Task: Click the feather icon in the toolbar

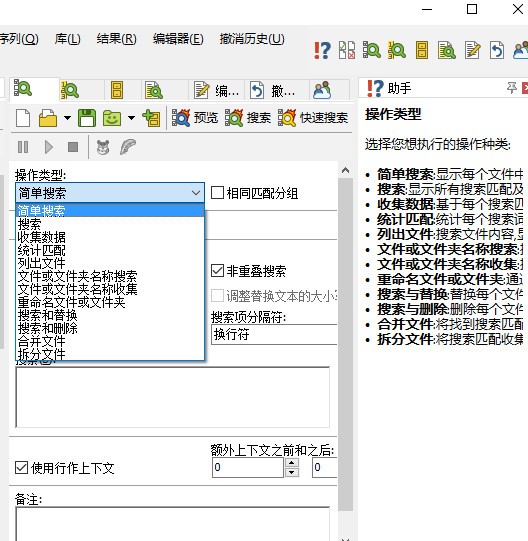Action: click(128, 147)
